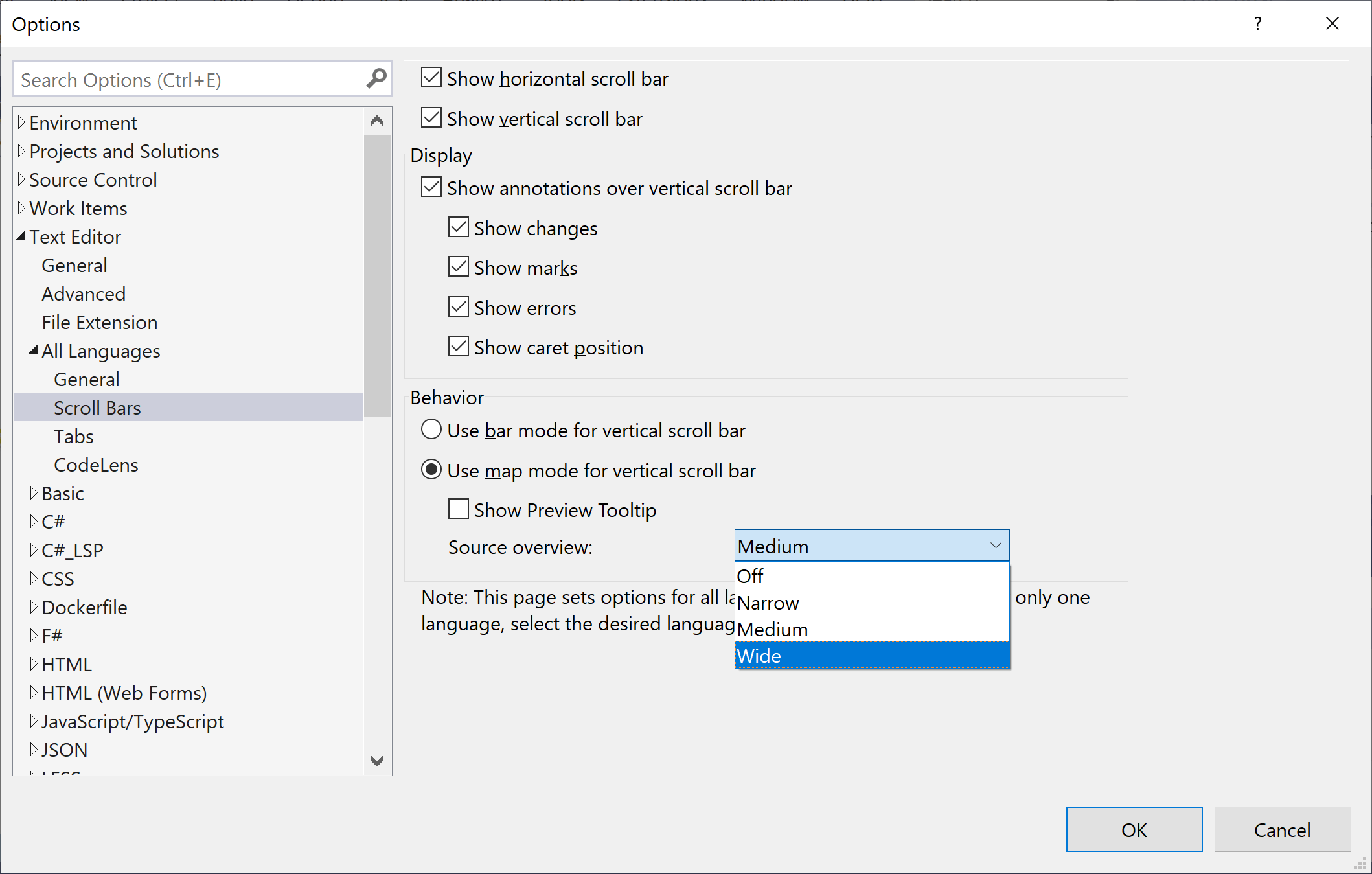Click the search magnifier icon
Screen dimensions: 1372x874
click(x=376, y=78)
